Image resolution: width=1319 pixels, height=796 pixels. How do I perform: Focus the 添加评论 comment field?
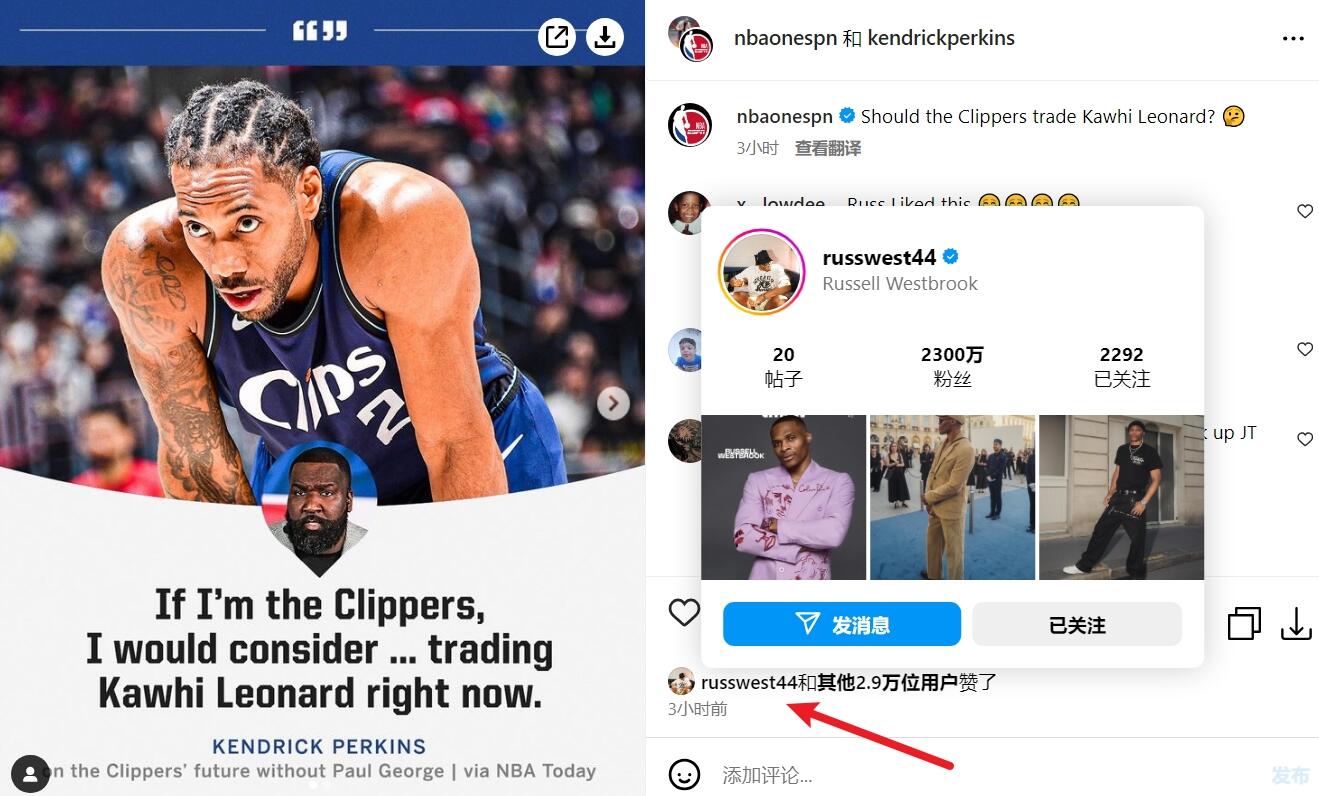click(990, 775)
